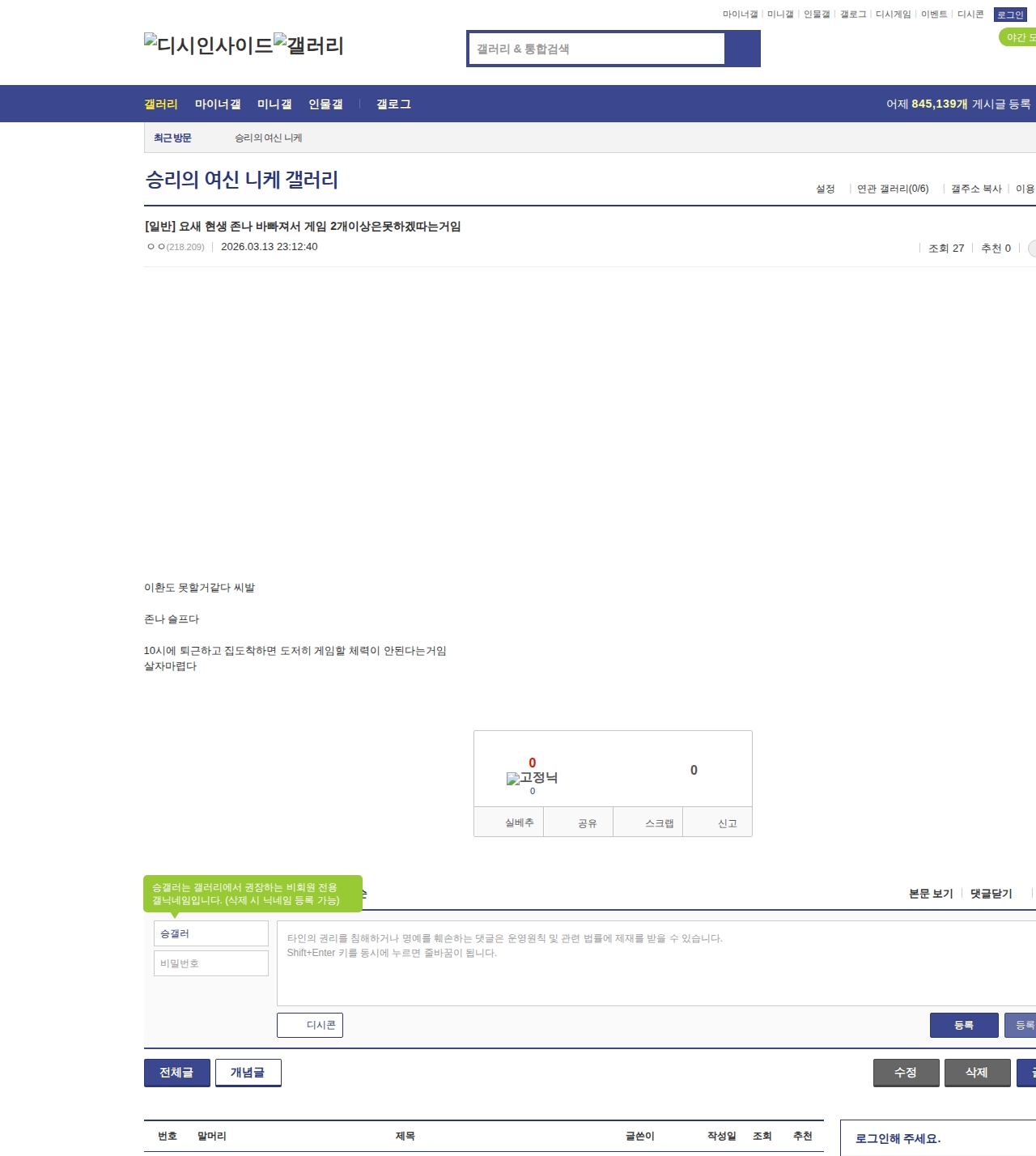Click the 어제 845,139개 게시글 등록 counter
The width and height of the screenshot is (1036, 1156).
[958, 104]
